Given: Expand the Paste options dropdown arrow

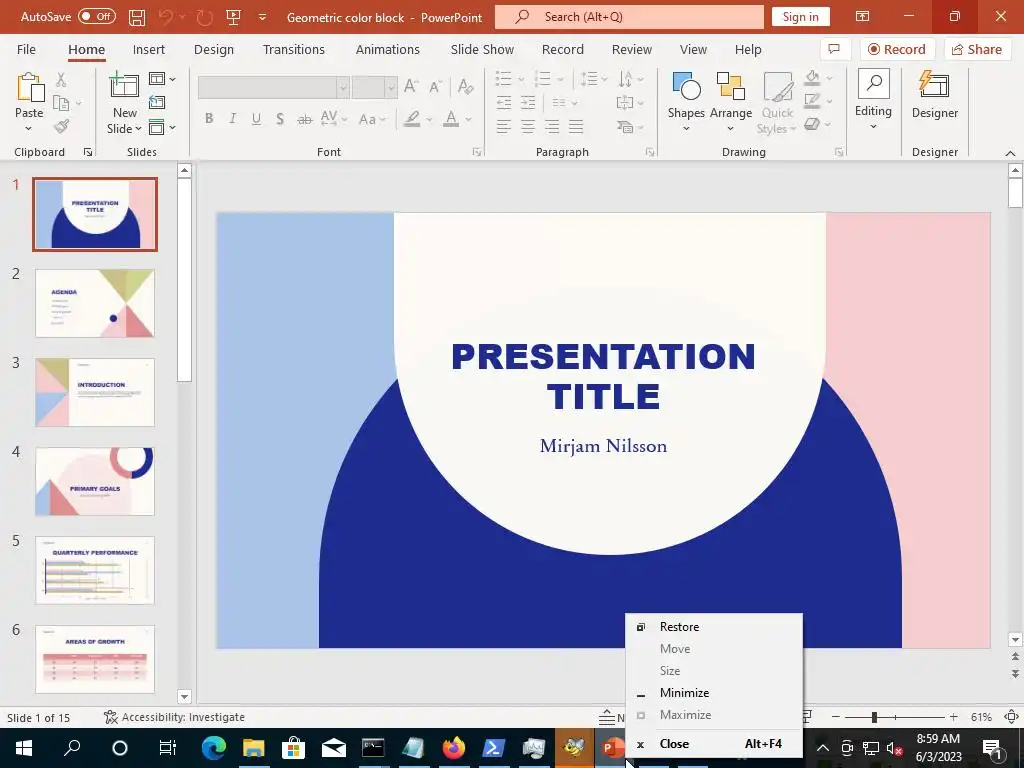Looking at the screenshot, I should click(29, 129).
